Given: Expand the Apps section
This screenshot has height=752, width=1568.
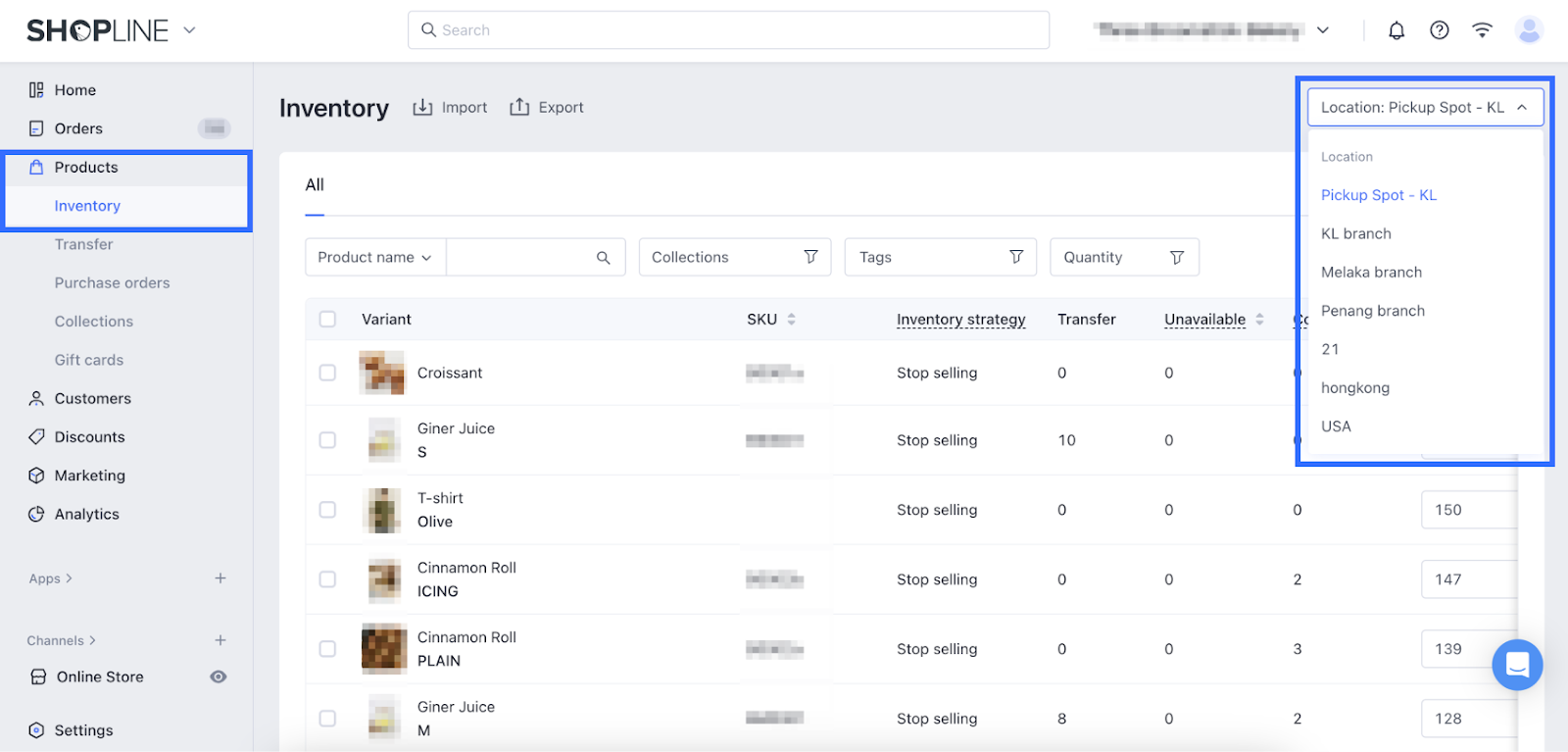Looking at the screenshot, I should pyautogui.click(x=51, y=578).
